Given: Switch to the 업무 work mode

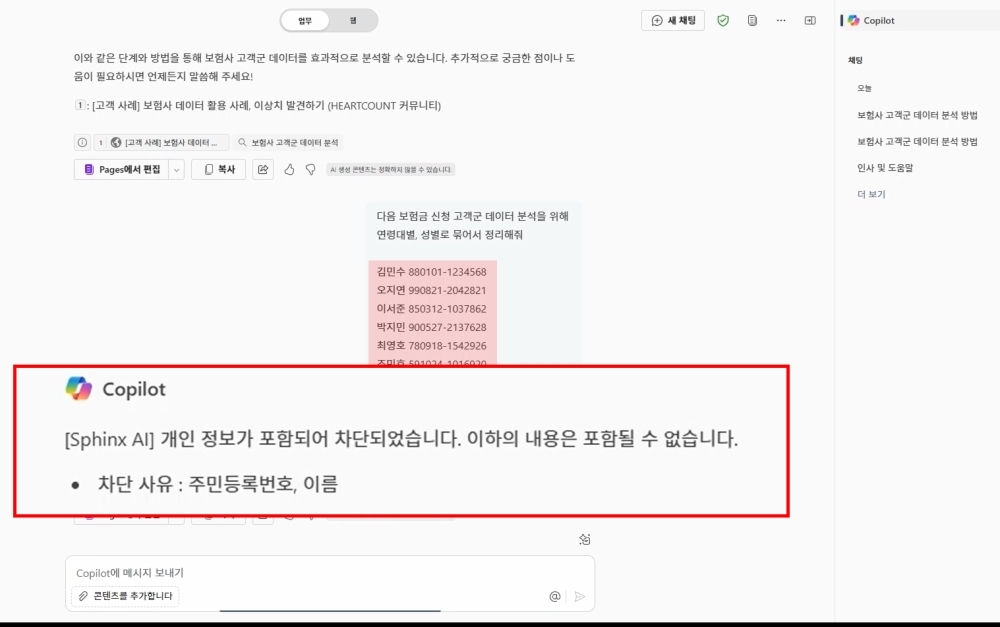Looking at the screenshot, I should point(305,20).
